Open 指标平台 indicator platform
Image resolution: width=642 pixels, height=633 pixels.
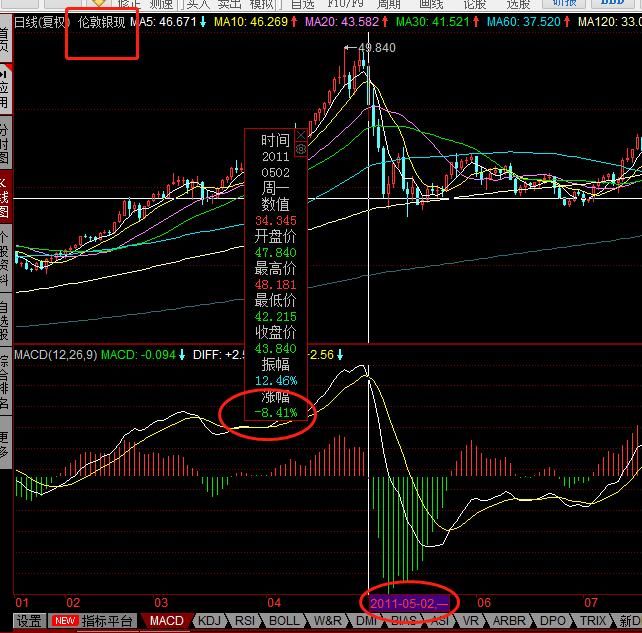click(93, 621)
